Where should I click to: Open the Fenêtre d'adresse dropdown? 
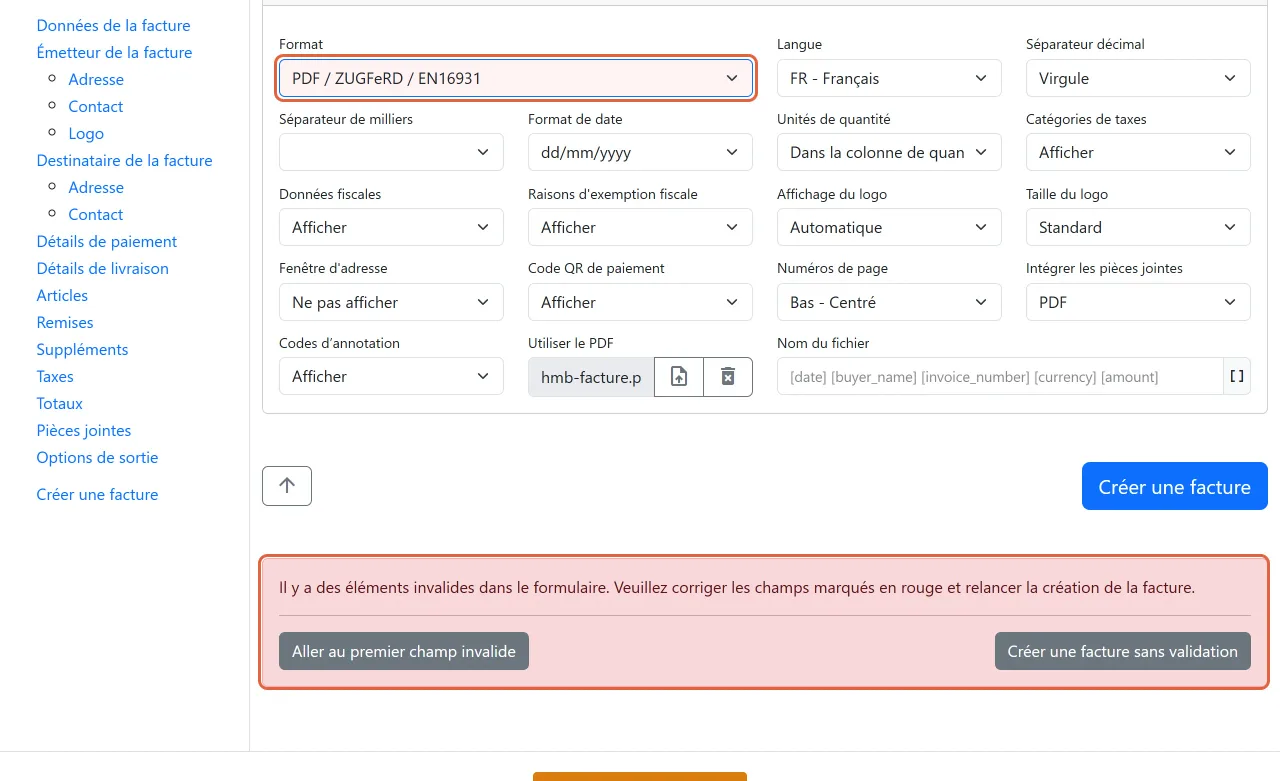pyautogui.click(x=391, y=302)
